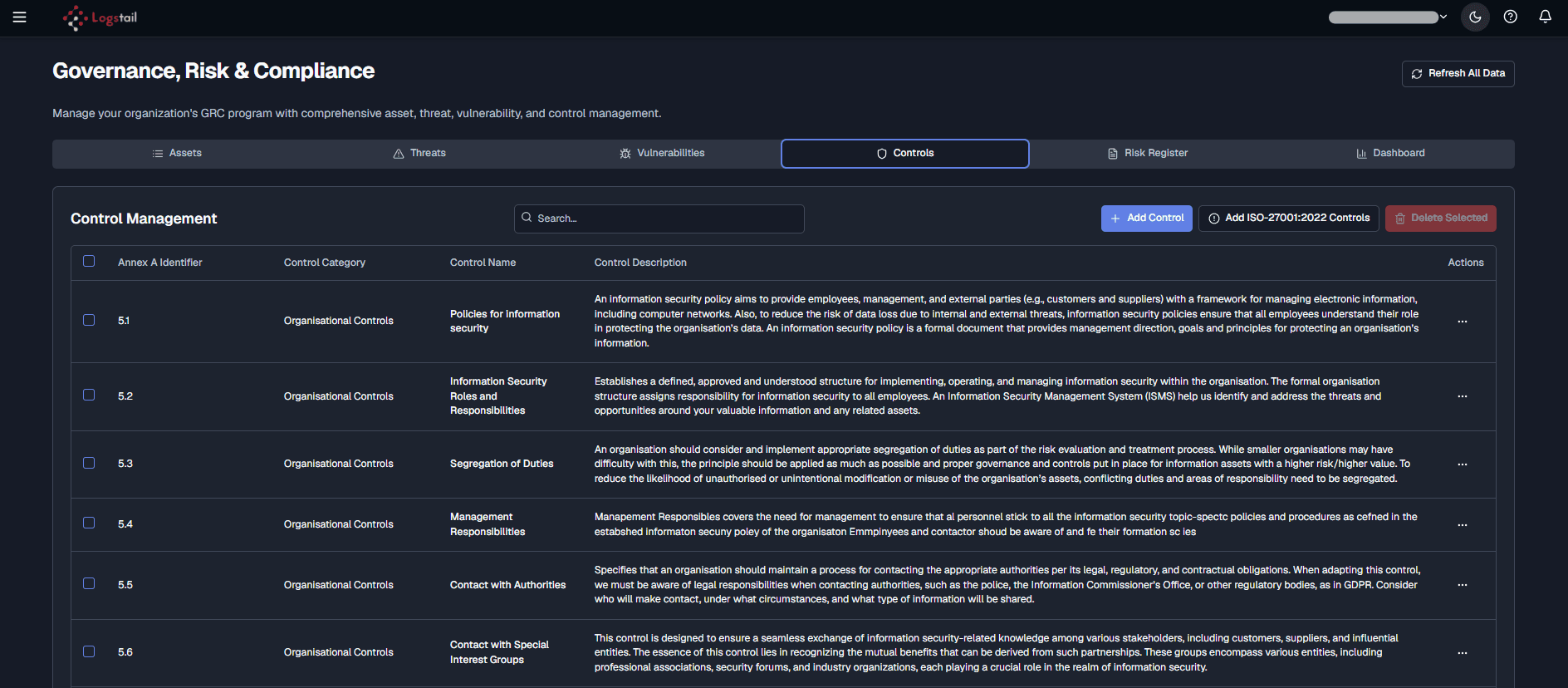Viewport: 1568px width, 688px height.
Task: Click the Control Category column header
Action: [x=325, y=263]
